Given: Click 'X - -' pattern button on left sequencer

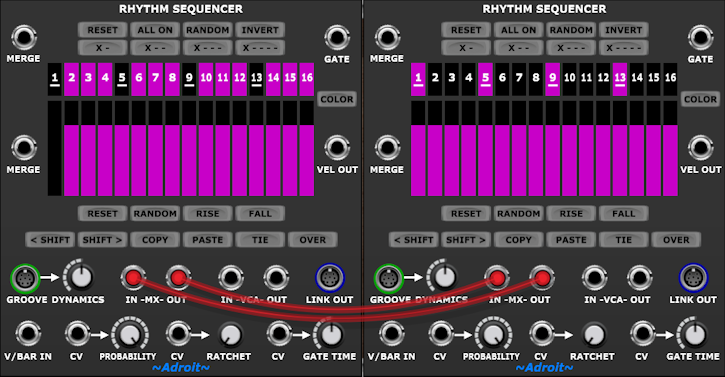Looking at the screenshot, I should 155,48.
